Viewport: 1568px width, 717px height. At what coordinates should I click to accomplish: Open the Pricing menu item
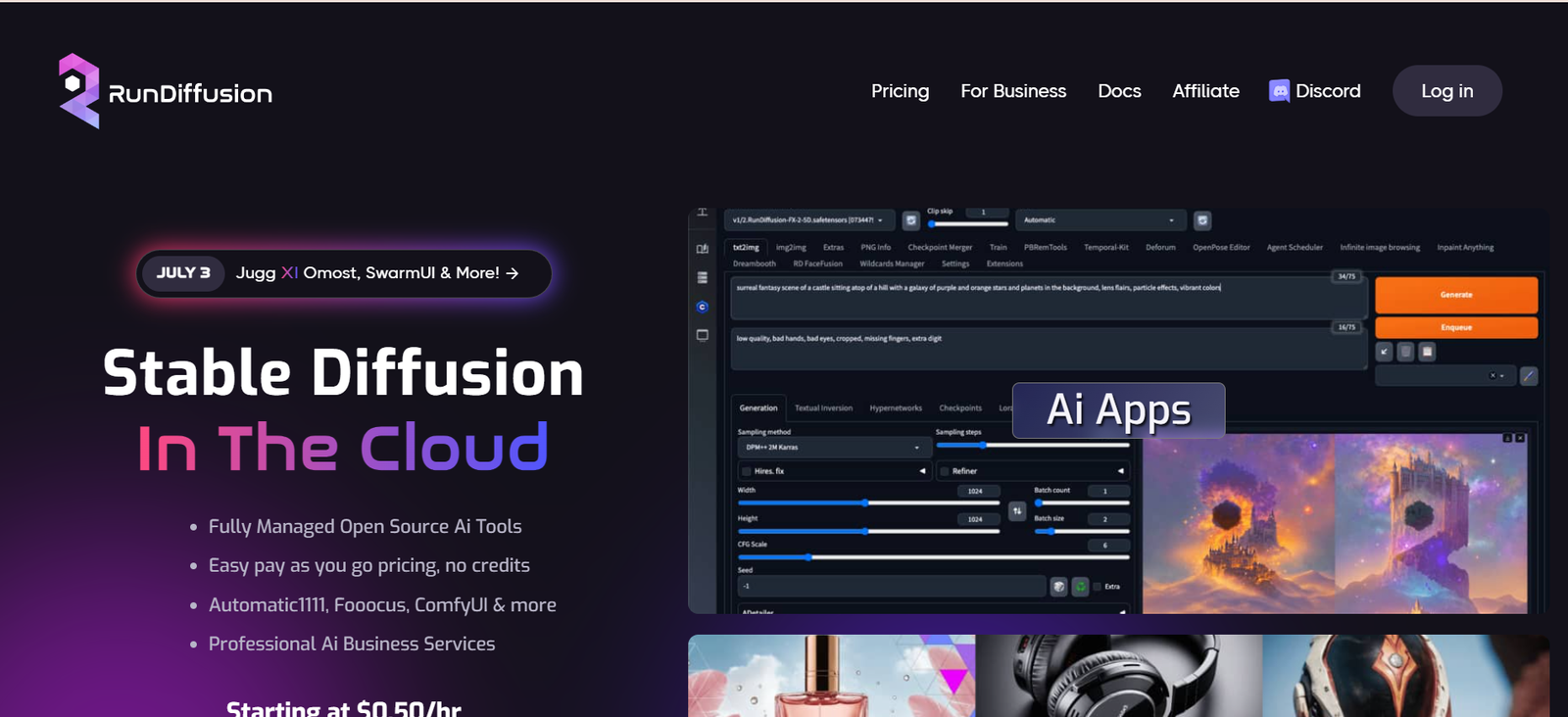[900, 91]
